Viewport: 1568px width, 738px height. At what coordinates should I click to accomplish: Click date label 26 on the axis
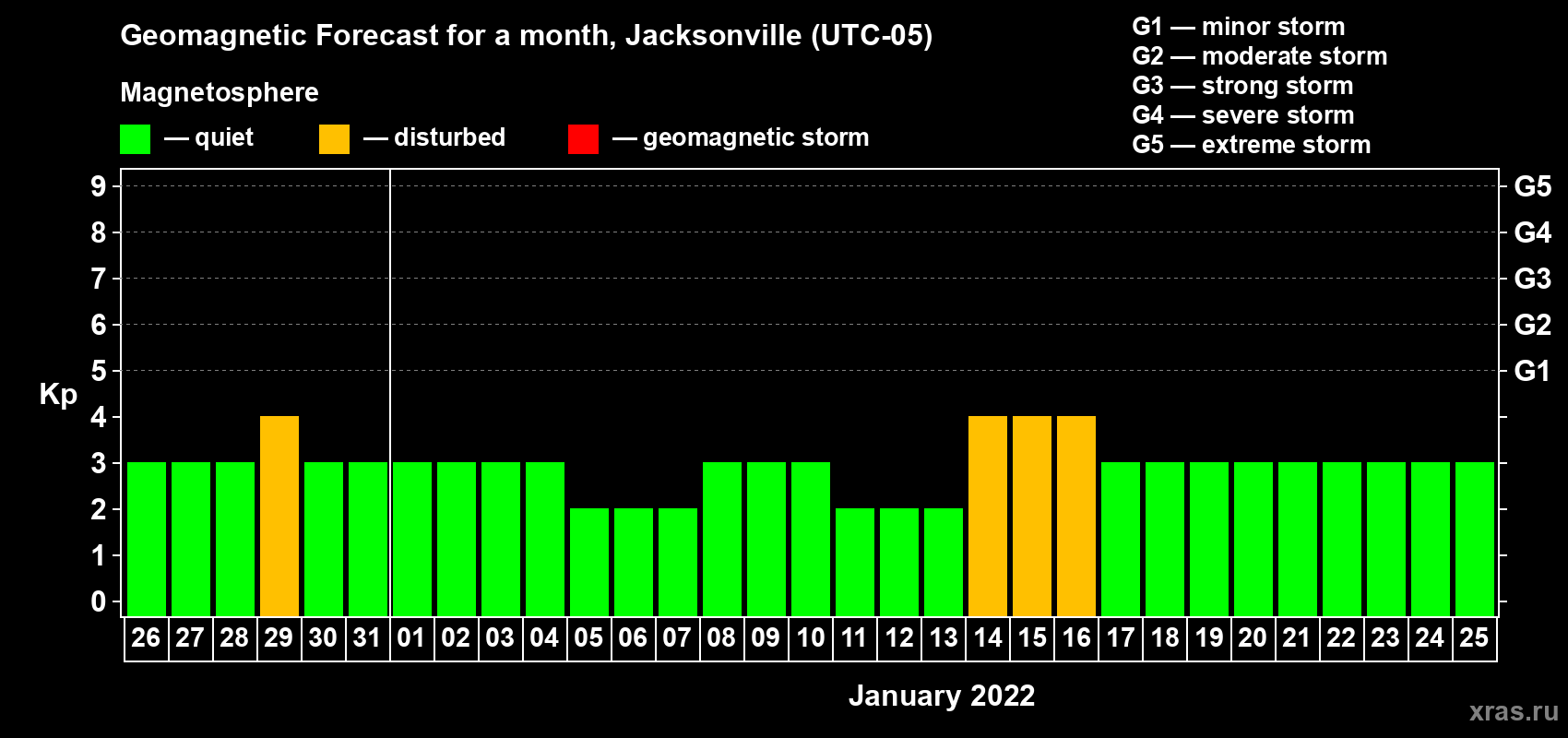(x=146, y=637)
